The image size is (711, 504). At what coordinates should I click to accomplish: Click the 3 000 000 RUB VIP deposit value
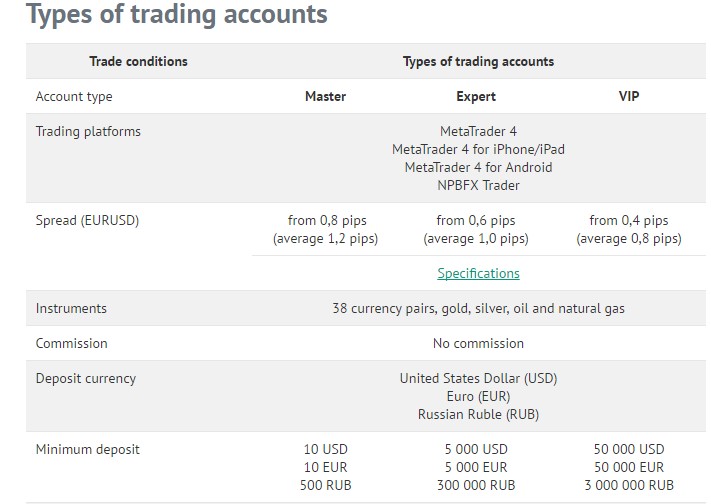[629, 485]
